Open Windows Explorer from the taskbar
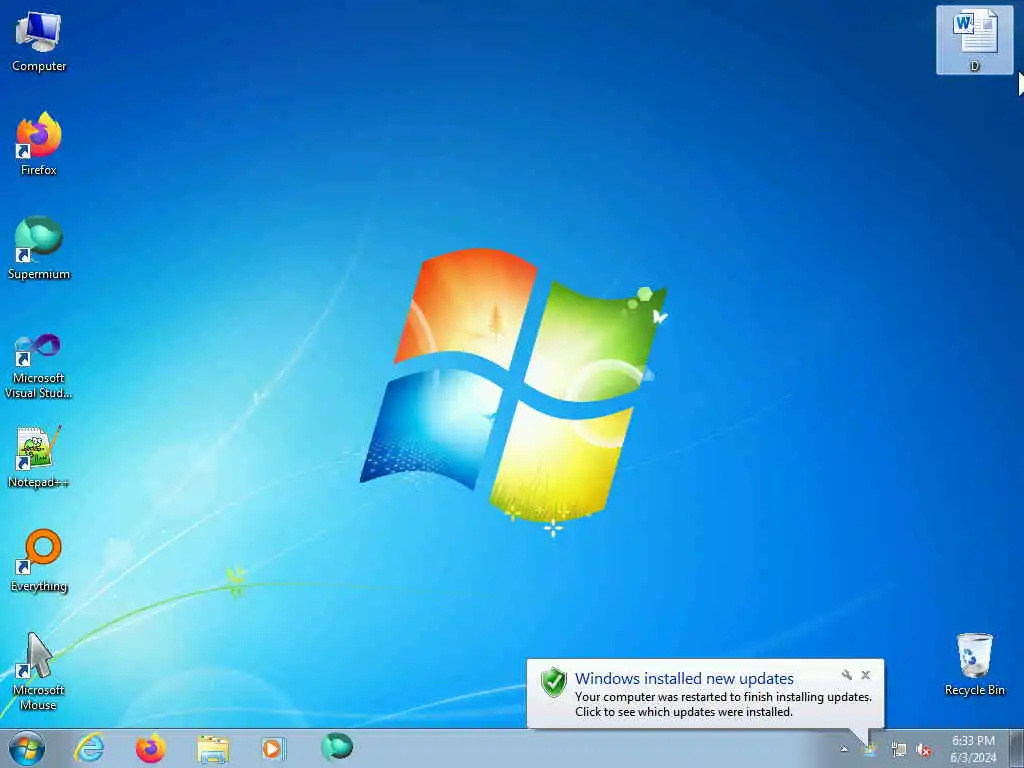Image resolution: width=1024 pixels, height=768 pixels. 213,749
